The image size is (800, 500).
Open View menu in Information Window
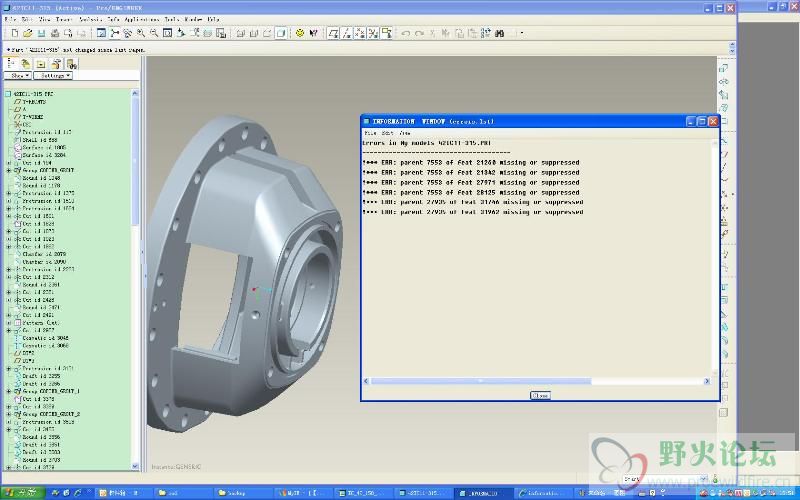[x=405, y=133]
